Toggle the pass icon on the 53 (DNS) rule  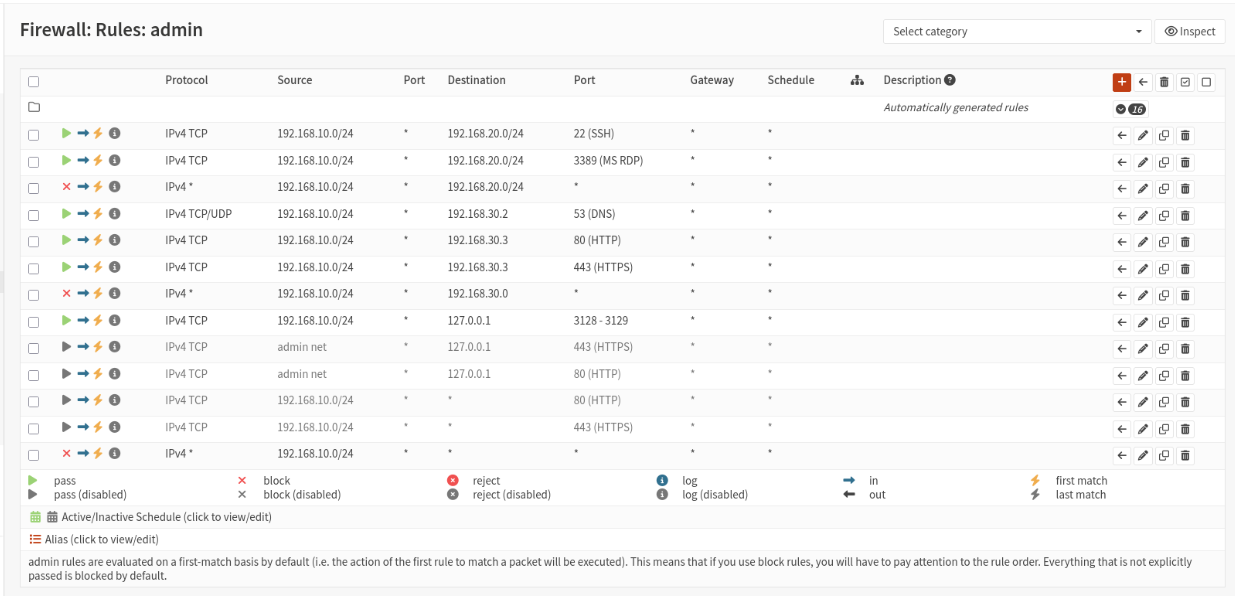pos(66,213)
